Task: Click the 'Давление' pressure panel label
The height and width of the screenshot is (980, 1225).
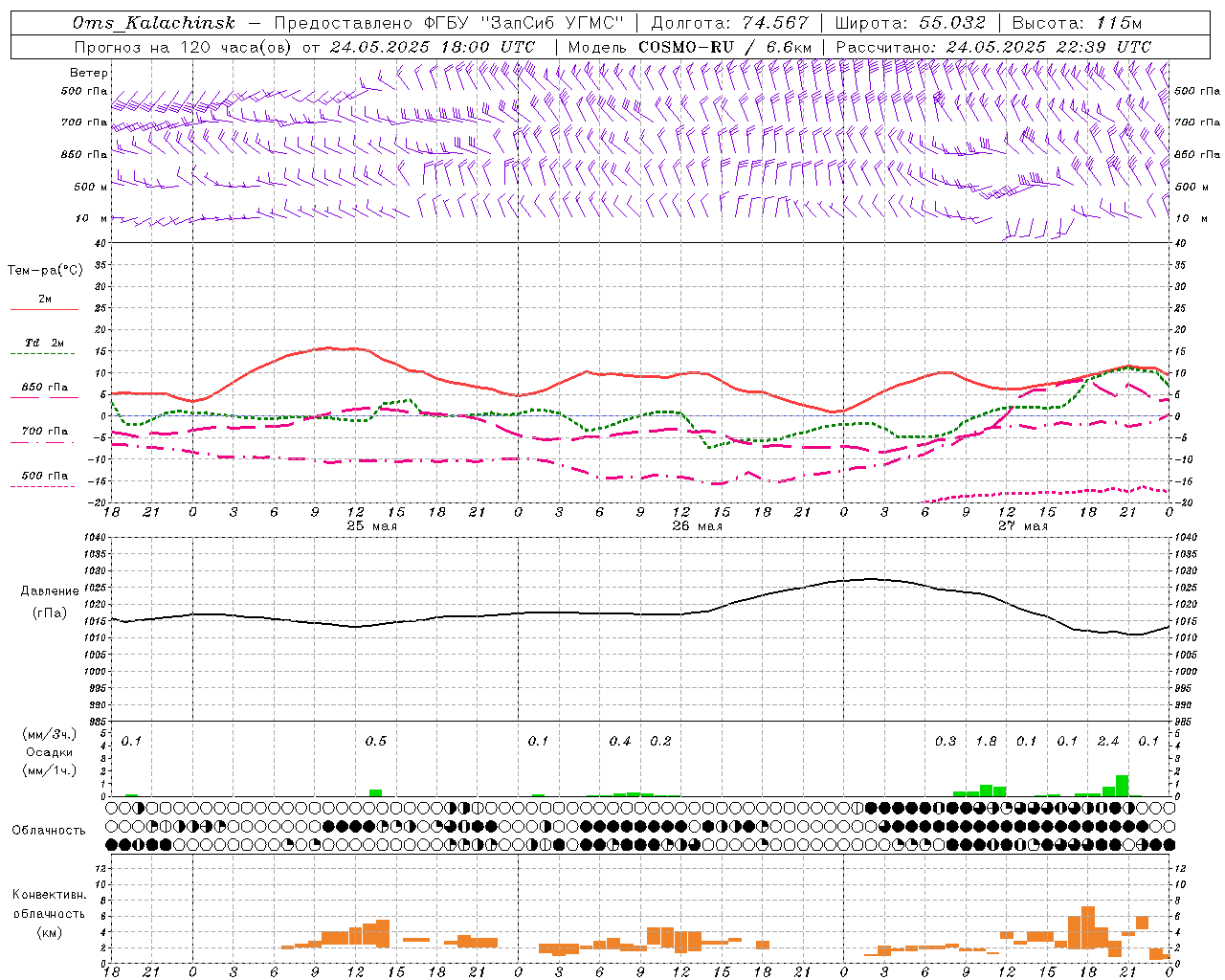Action: (50, 591)
